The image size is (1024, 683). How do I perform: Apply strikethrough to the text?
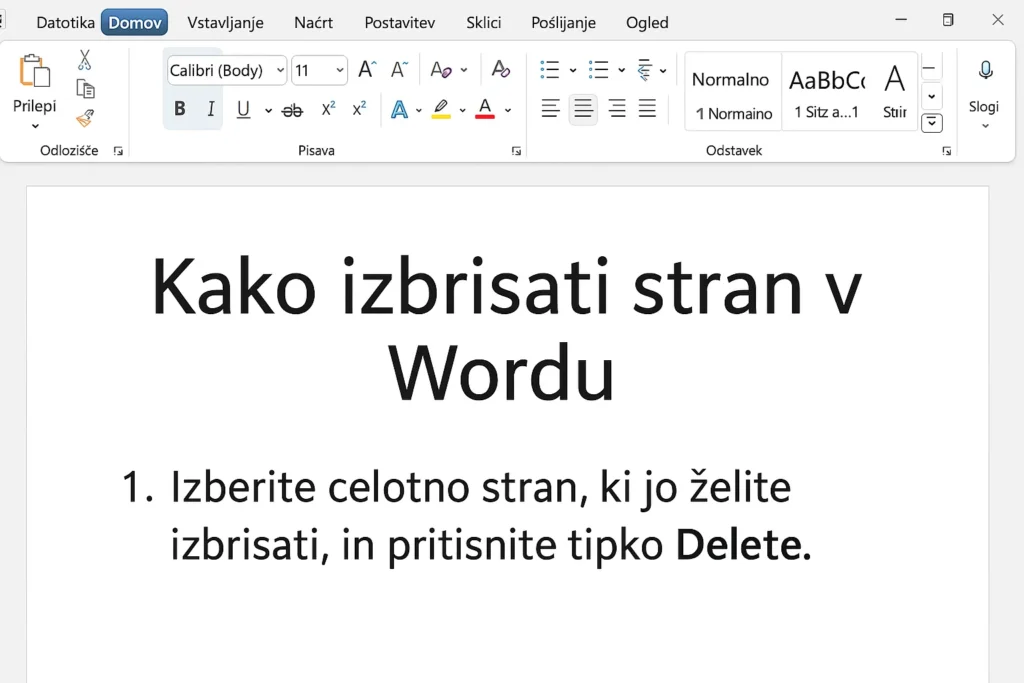pos(292,110)
